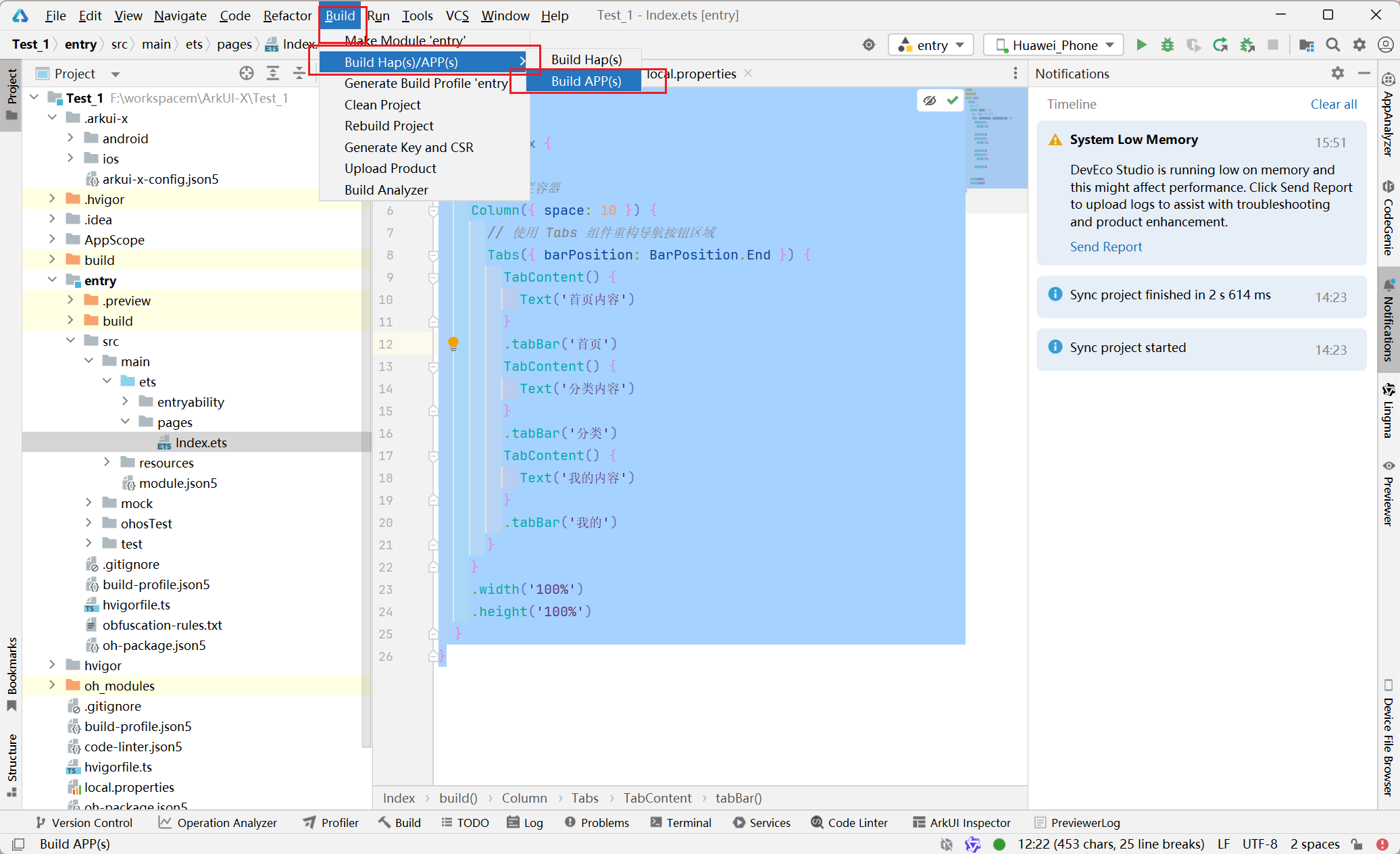
Task: Open the Terminal tool window
Action: 681,822
